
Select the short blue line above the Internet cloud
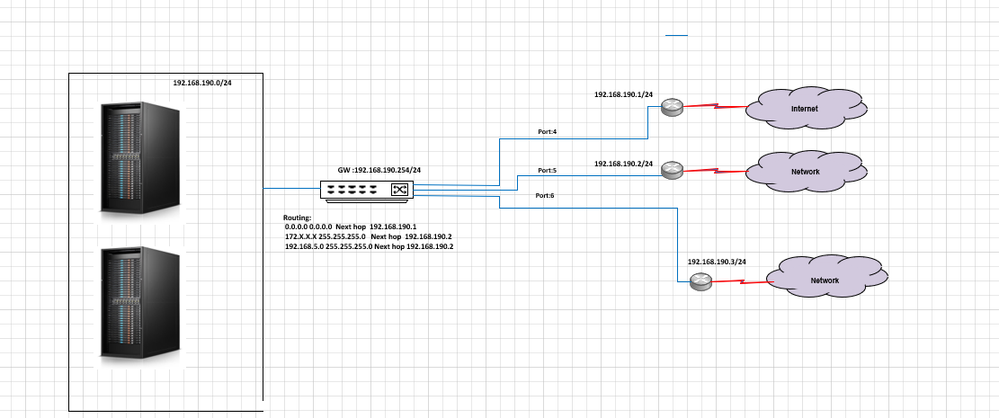[677, 36]
